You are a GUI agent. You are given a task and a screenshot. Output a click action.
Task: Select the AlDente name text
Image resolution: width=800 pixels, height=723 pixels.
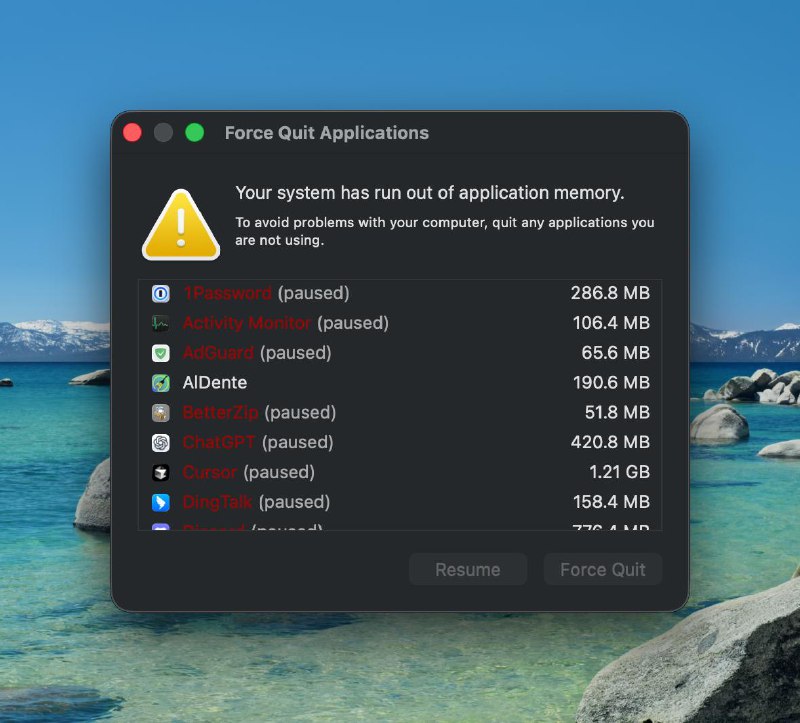click(215, 383)
